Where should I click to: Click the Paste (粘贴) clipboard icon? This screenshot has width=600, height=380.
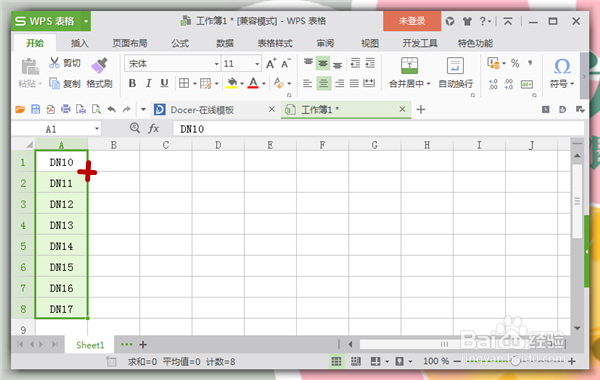coord(30,67)
